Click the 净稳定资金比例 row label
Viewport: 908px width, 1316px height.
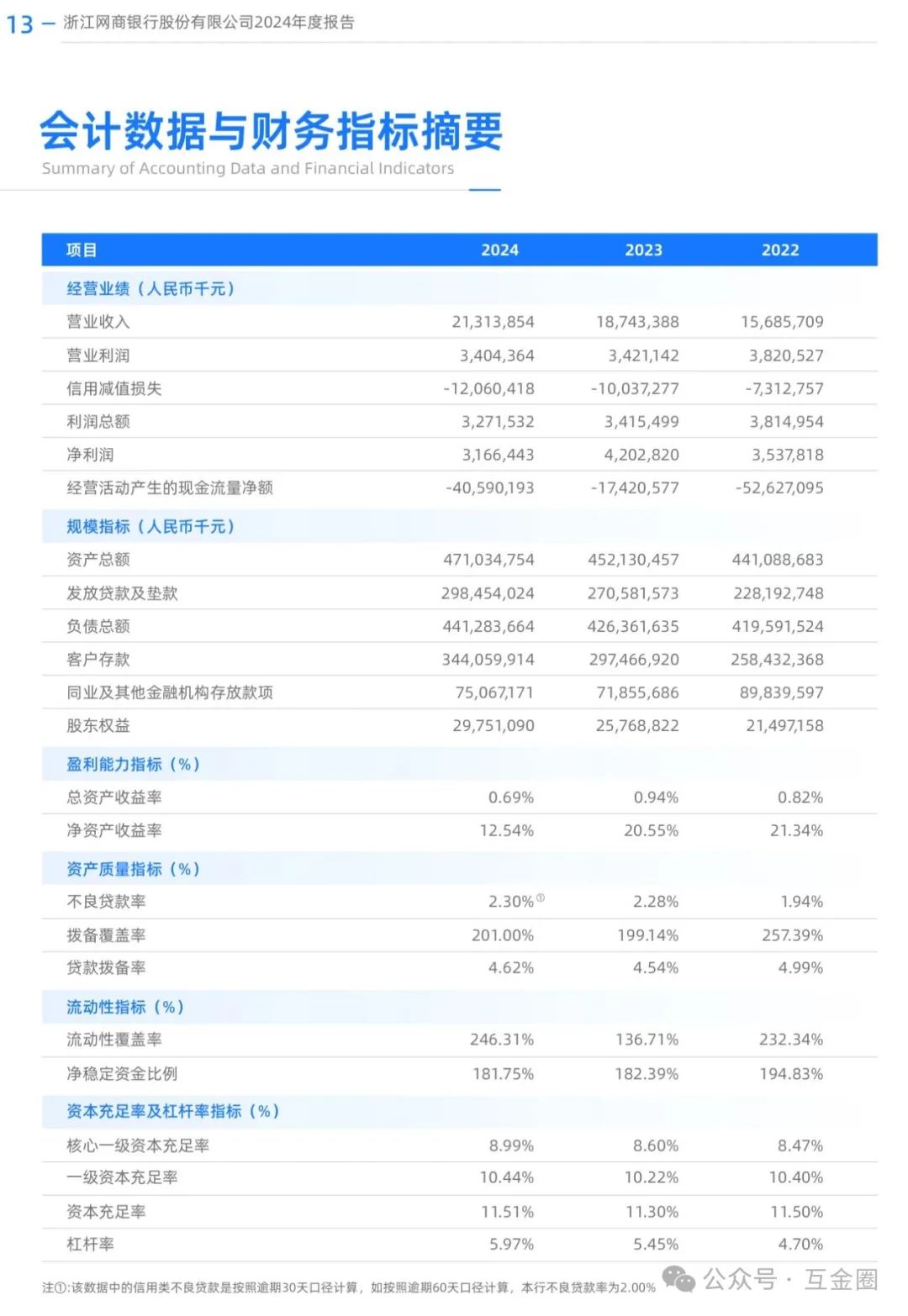tap(123, 1074)
